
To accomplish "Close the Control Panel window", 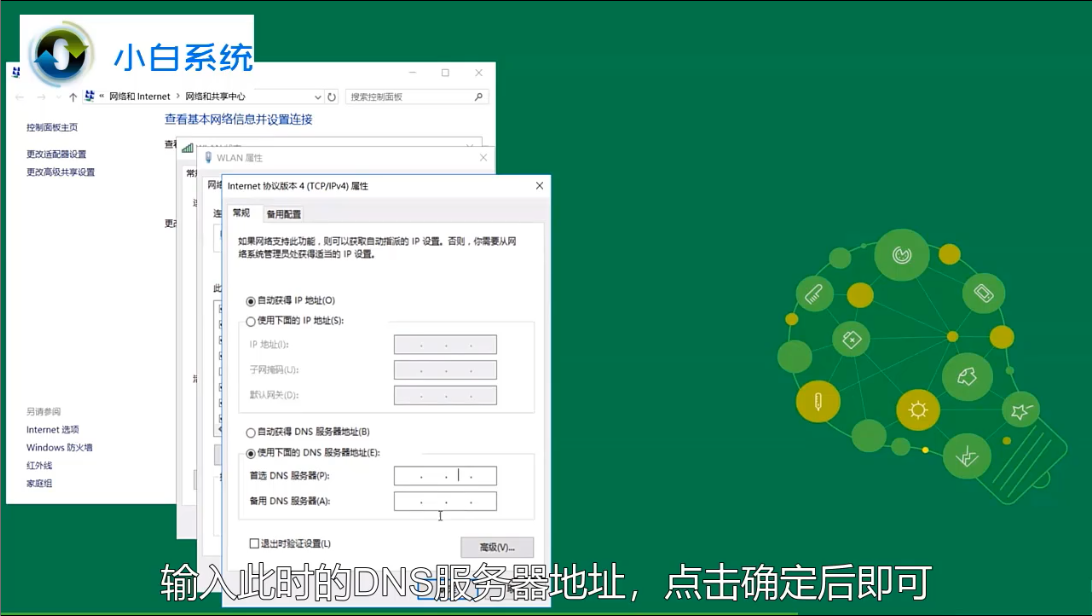I will point(478,72).
